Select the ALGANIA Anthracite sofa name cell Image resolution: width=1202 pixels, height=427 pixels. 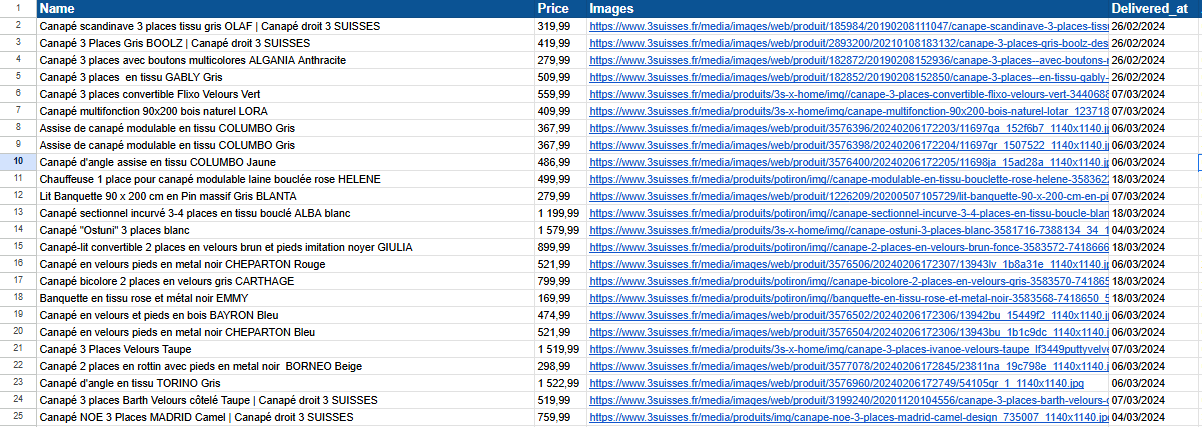[285, 60]
